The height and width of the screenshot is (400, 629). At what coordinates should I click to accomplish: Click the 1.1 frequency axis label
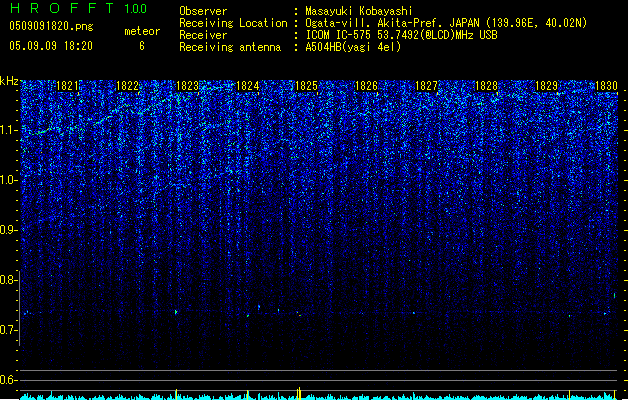coord(8,130)
